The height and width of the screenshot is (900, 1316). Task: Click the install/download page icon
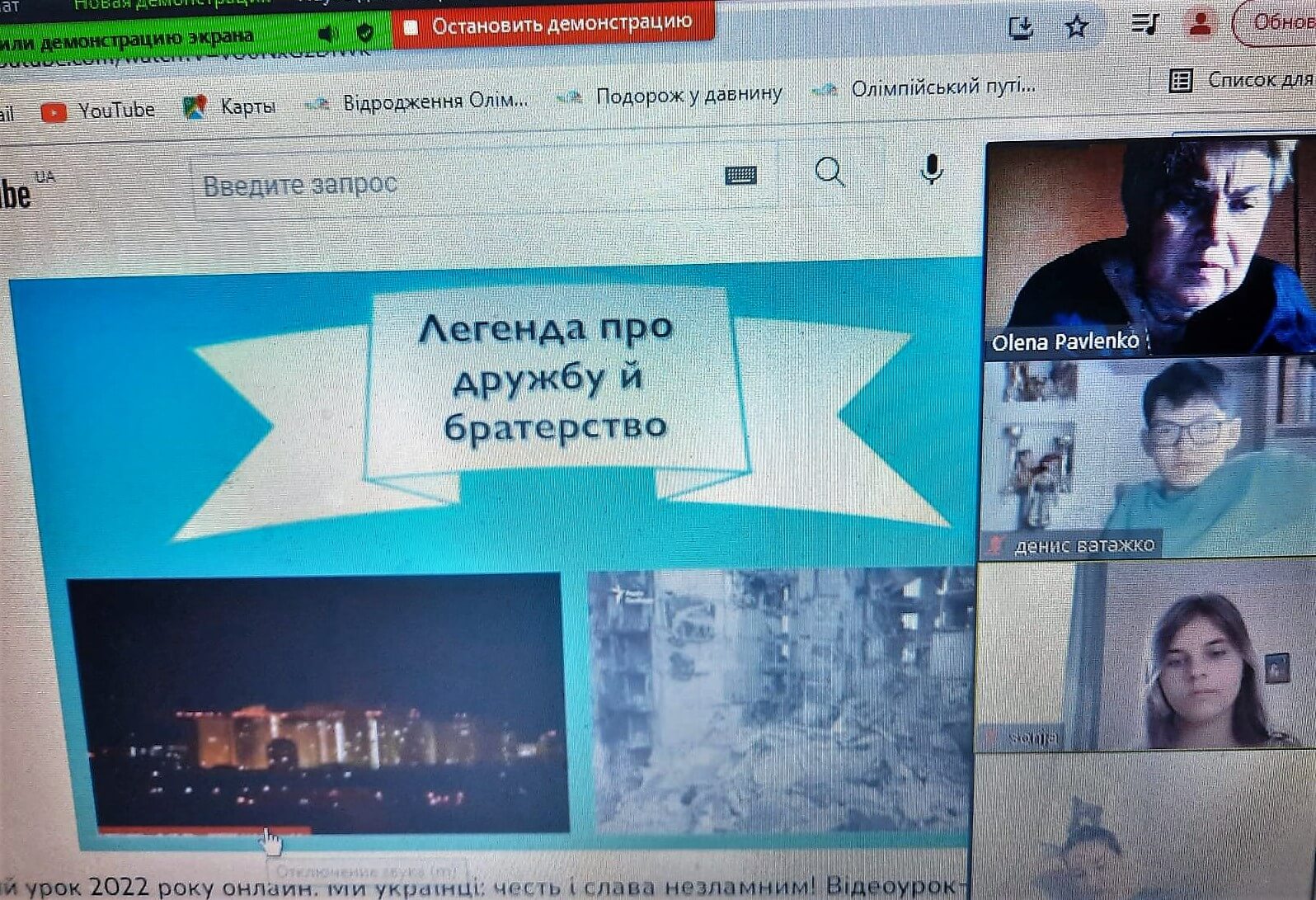click(1021, 29)
